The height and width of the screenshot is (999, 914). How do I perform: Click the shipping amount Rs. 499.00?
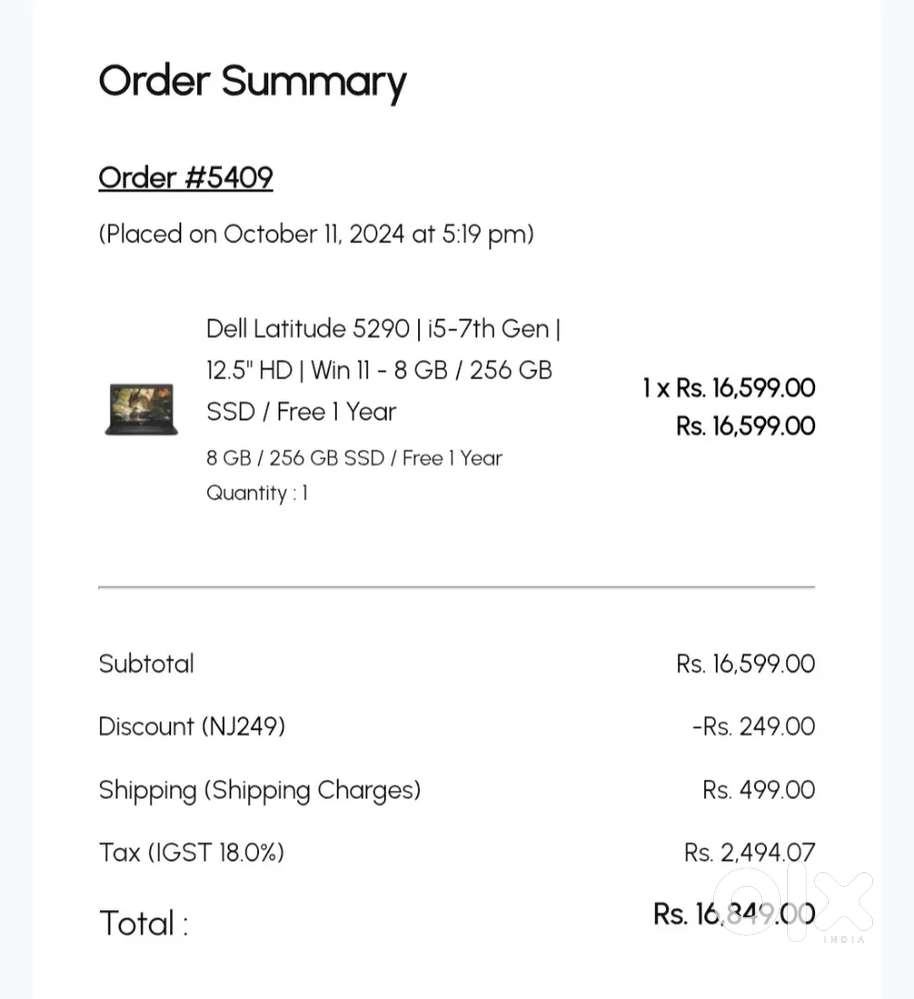click(758, 790)
